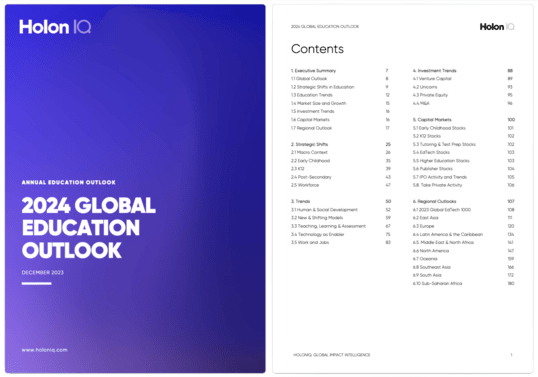Image resolution: width=538 pixels, height=377 pixels.
Task: Open the 6.3 Europe contents entry
Action: click(x=423, y=226)
